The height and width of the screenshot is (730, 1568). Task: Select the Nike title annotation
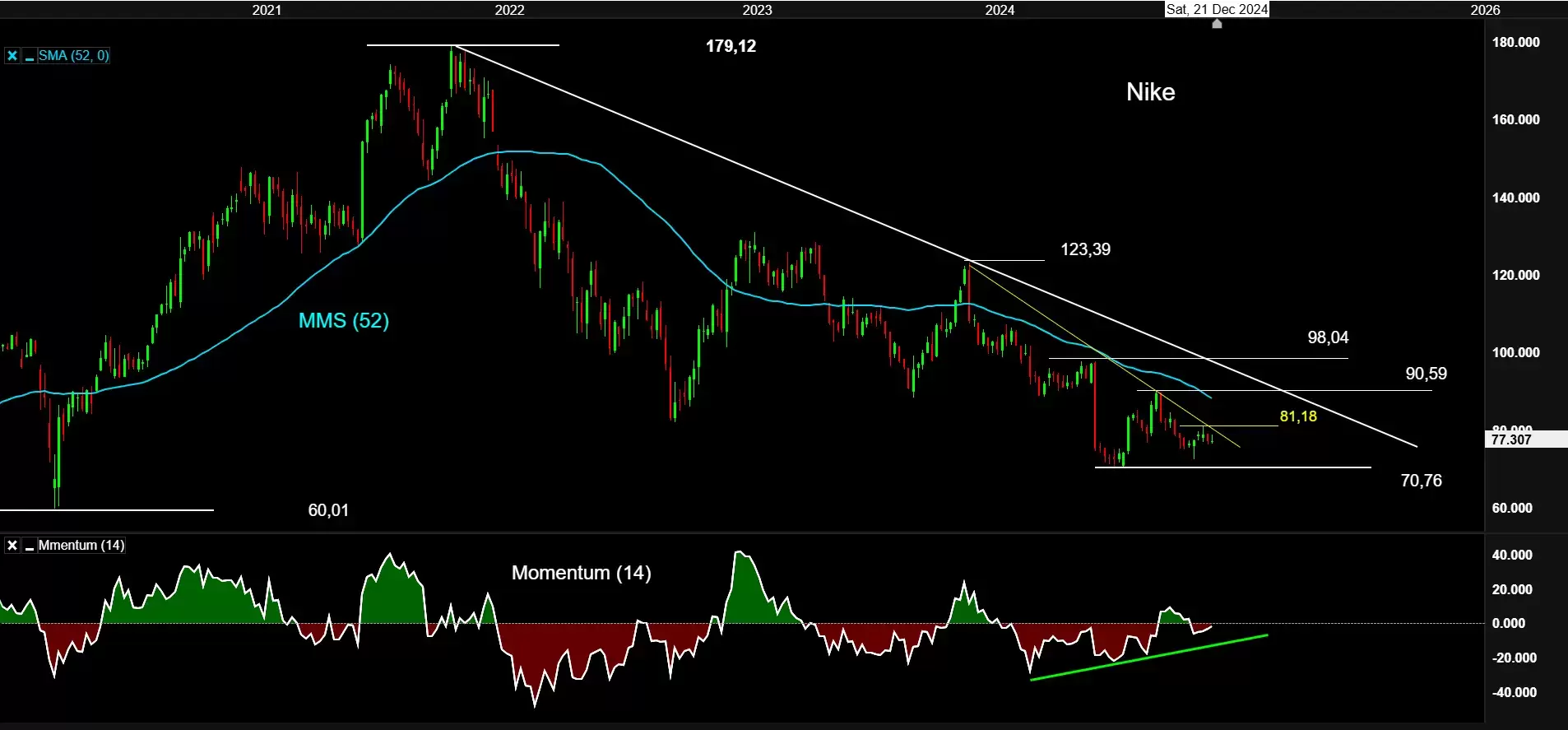(x=1150, y=92)
